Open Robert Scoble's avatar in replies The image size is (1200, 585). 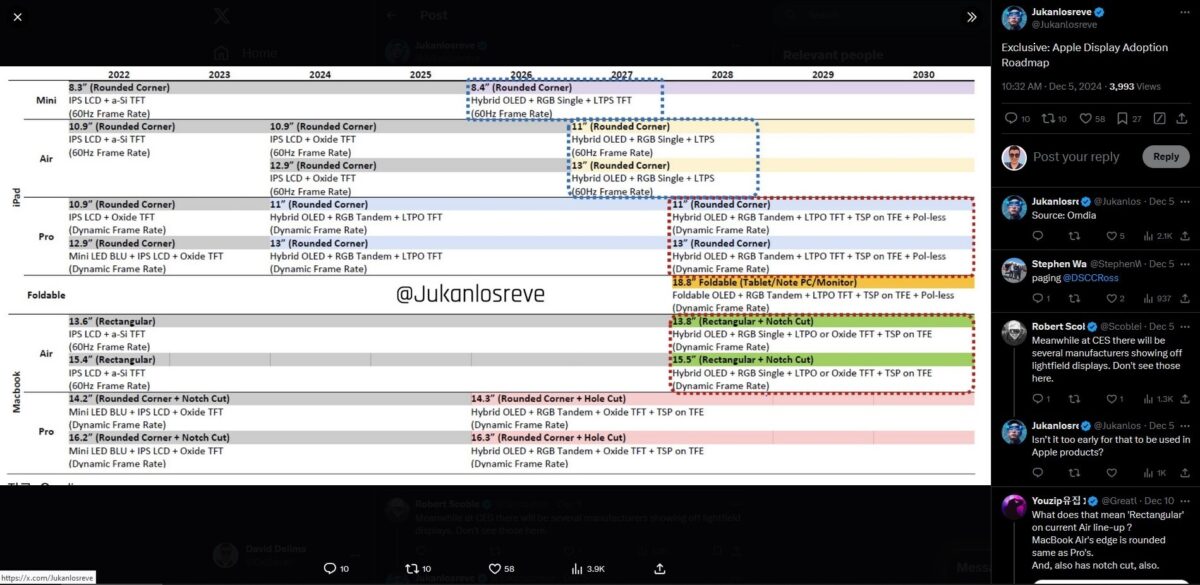point(1014,333)
